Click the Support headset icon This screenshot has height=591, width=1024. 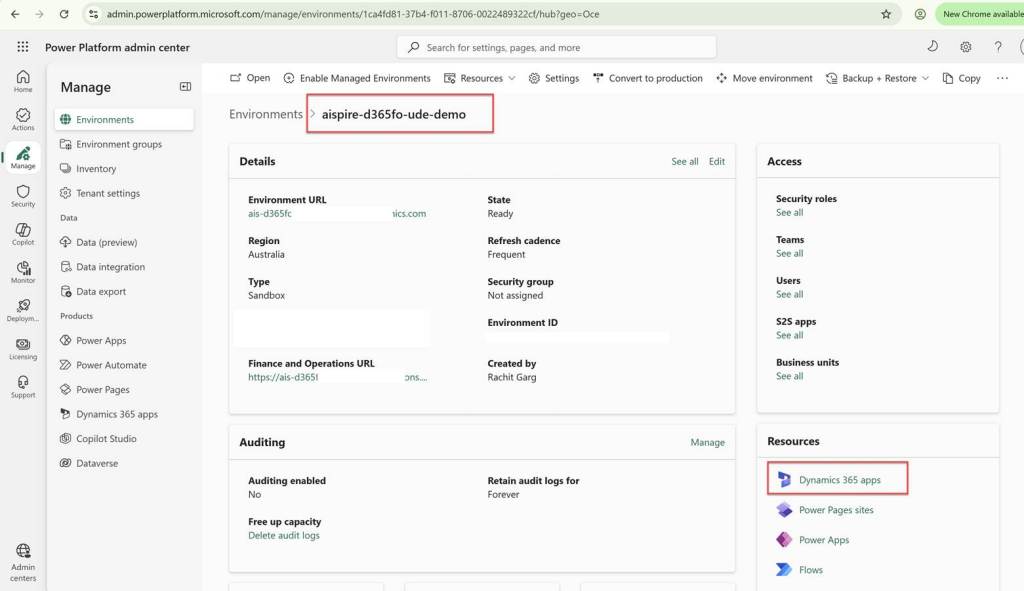[x=23, y=386]
